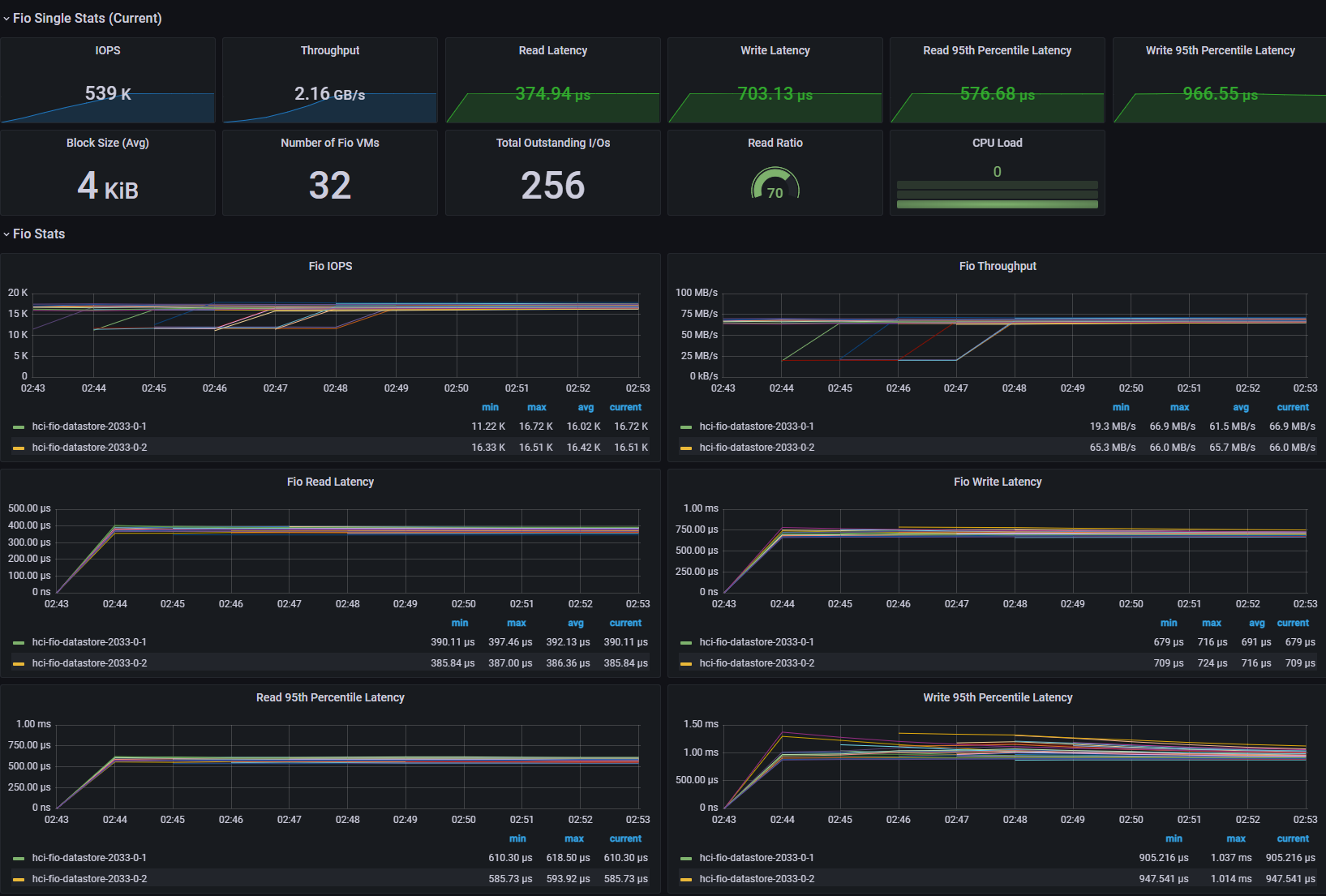Image resolution: width=1326 pixels, height=896 pixels.
Task: Open the Fio Read Latency graph title menu
Action: tap(331, 482)
